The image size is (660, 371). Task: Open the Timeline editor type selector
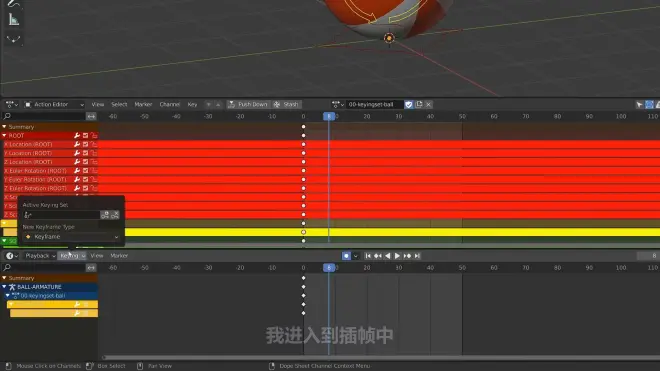(11, 256)
